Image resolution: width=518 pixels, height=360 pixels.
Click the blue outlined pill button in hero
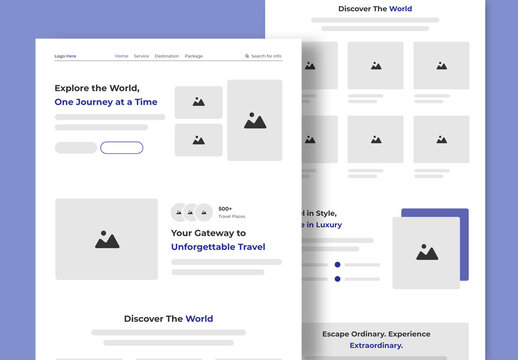click(122, 148)
